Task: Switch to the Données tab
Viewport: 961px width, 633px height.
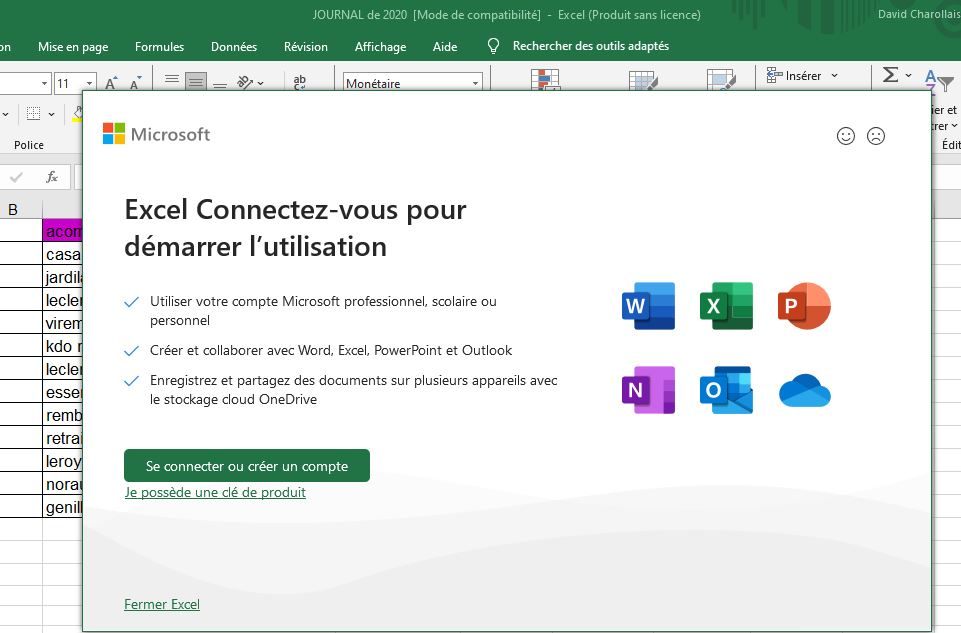Action: point(234,47)
